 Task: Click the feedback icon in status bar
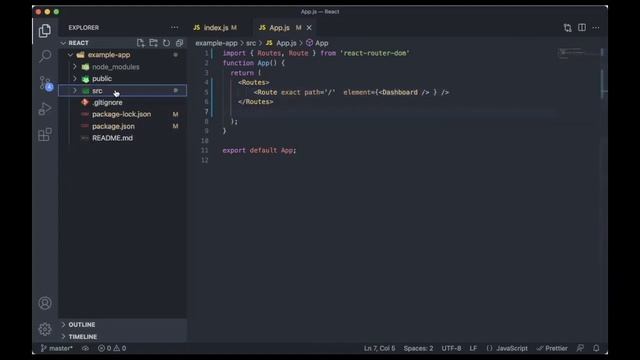tap(580, 348)
